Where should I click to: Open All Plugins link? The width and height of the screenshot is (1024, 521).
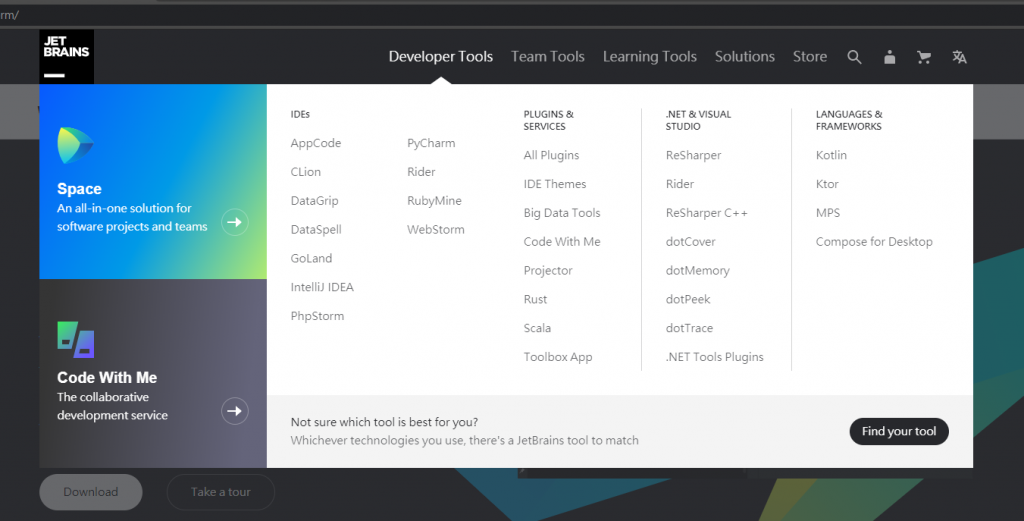point(551,155)
